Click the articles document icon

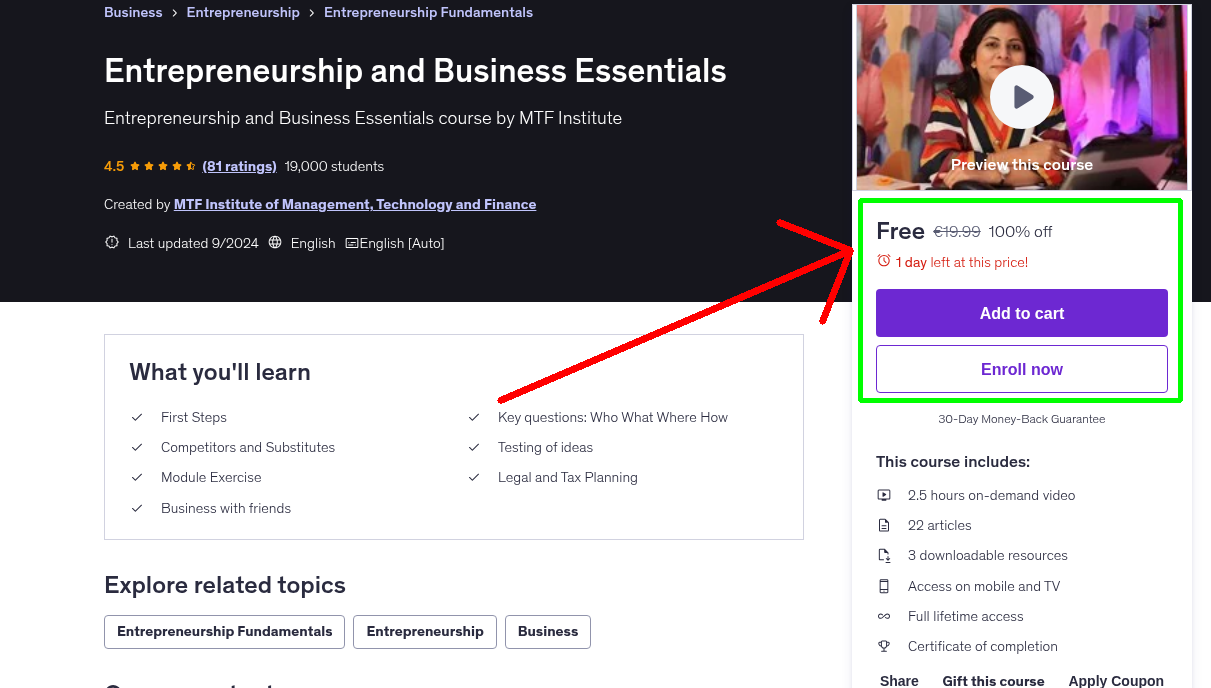884,525
